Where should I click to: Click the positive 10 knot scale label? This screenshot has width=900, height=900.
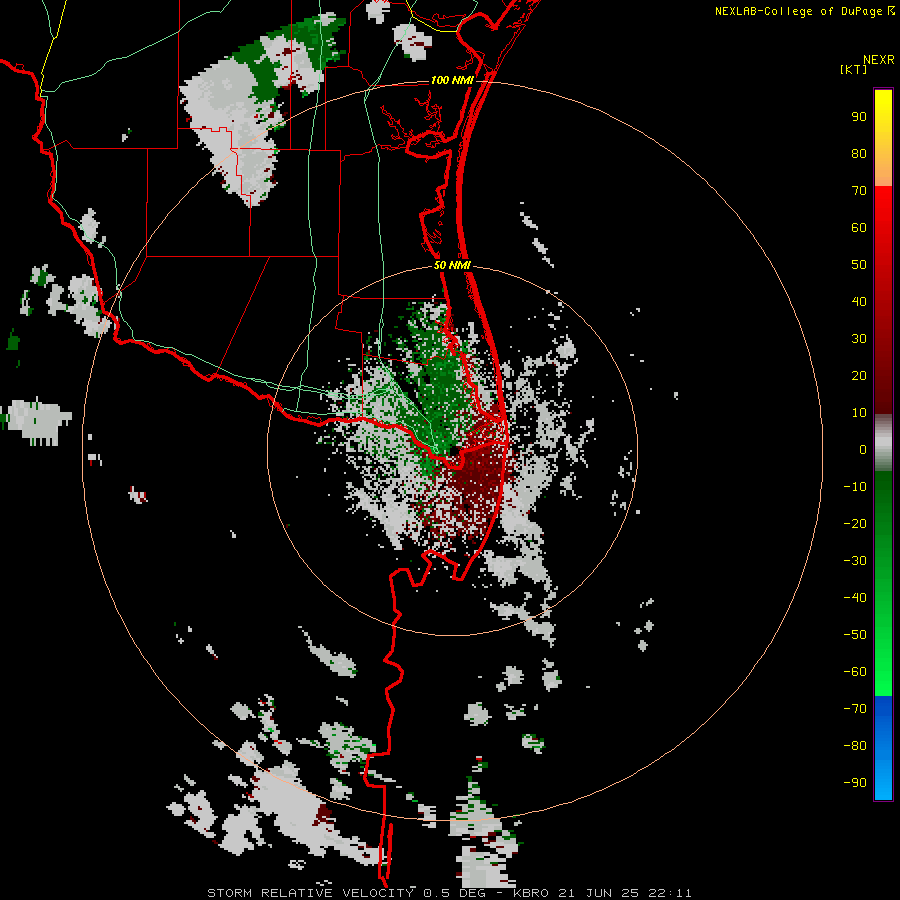coord(859,413)
